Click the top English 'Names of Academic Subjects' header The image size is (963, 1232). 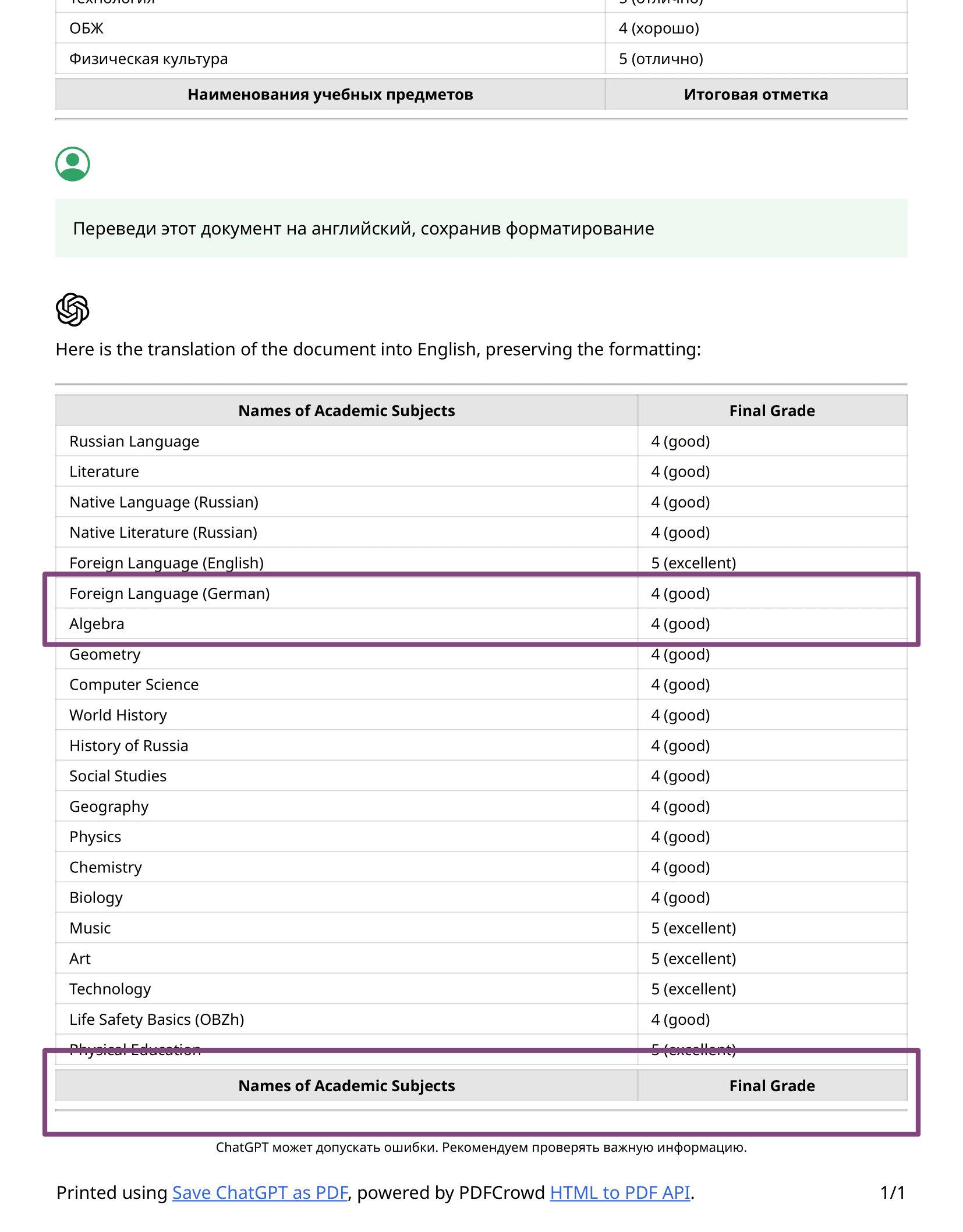point(346,411)
